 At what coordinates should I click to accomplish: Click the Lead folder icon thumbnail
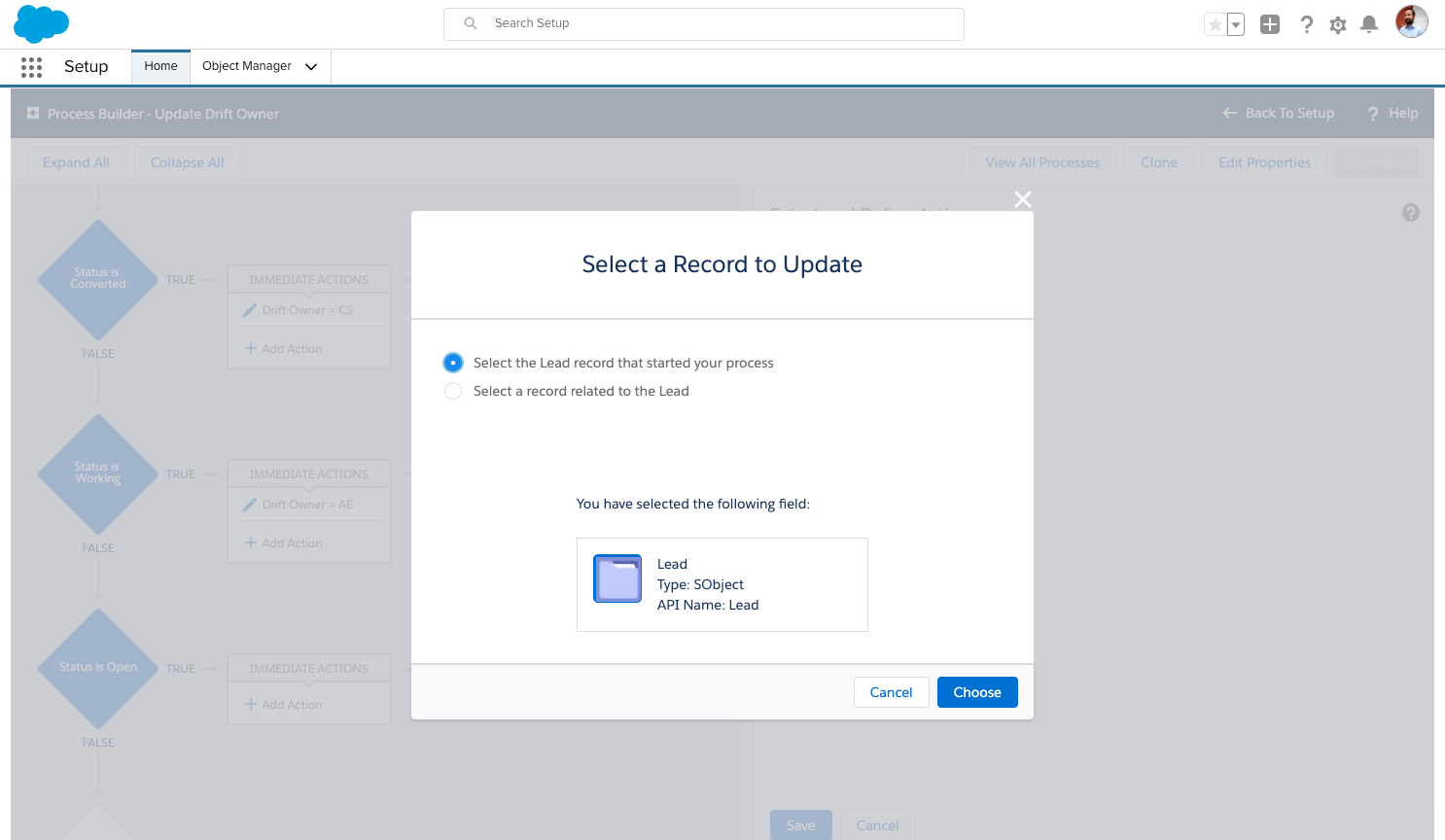pos(617,578)
